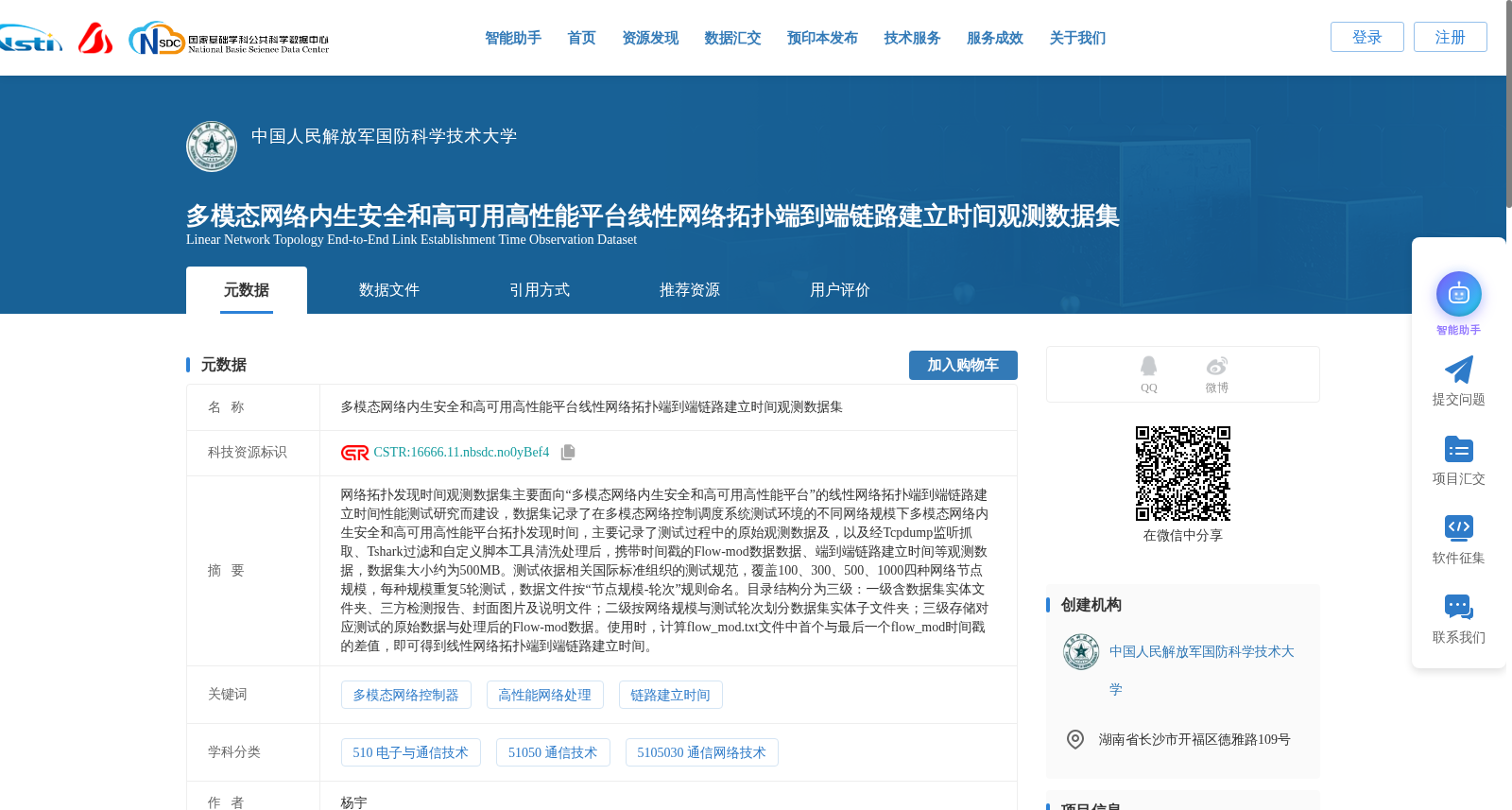Click the university emblem in the banner
The width and height of the screenshot is (1512, 810).
(212, 146)
